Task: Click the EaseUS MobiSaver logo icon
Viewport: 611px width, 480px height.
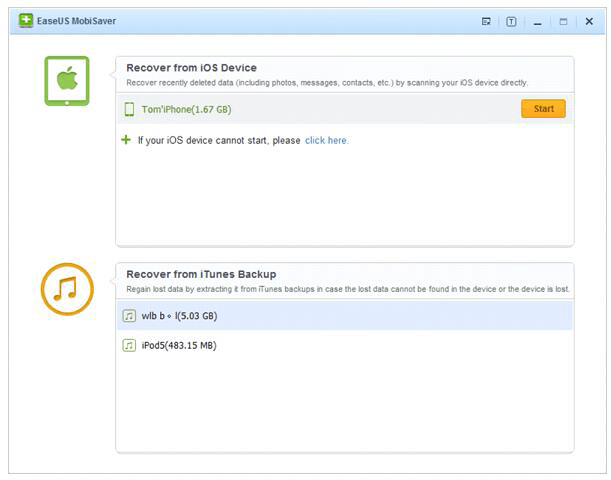Action: pos(26,20)
